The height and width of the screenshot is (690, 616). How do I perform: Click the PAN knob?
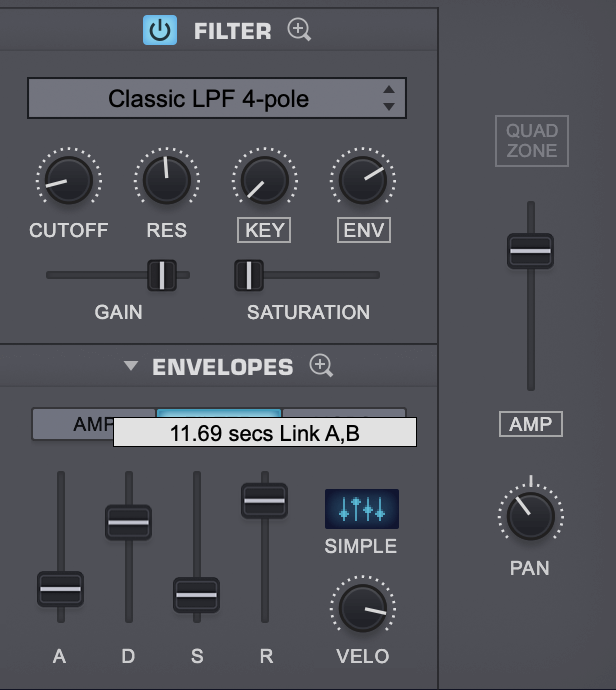531,516
